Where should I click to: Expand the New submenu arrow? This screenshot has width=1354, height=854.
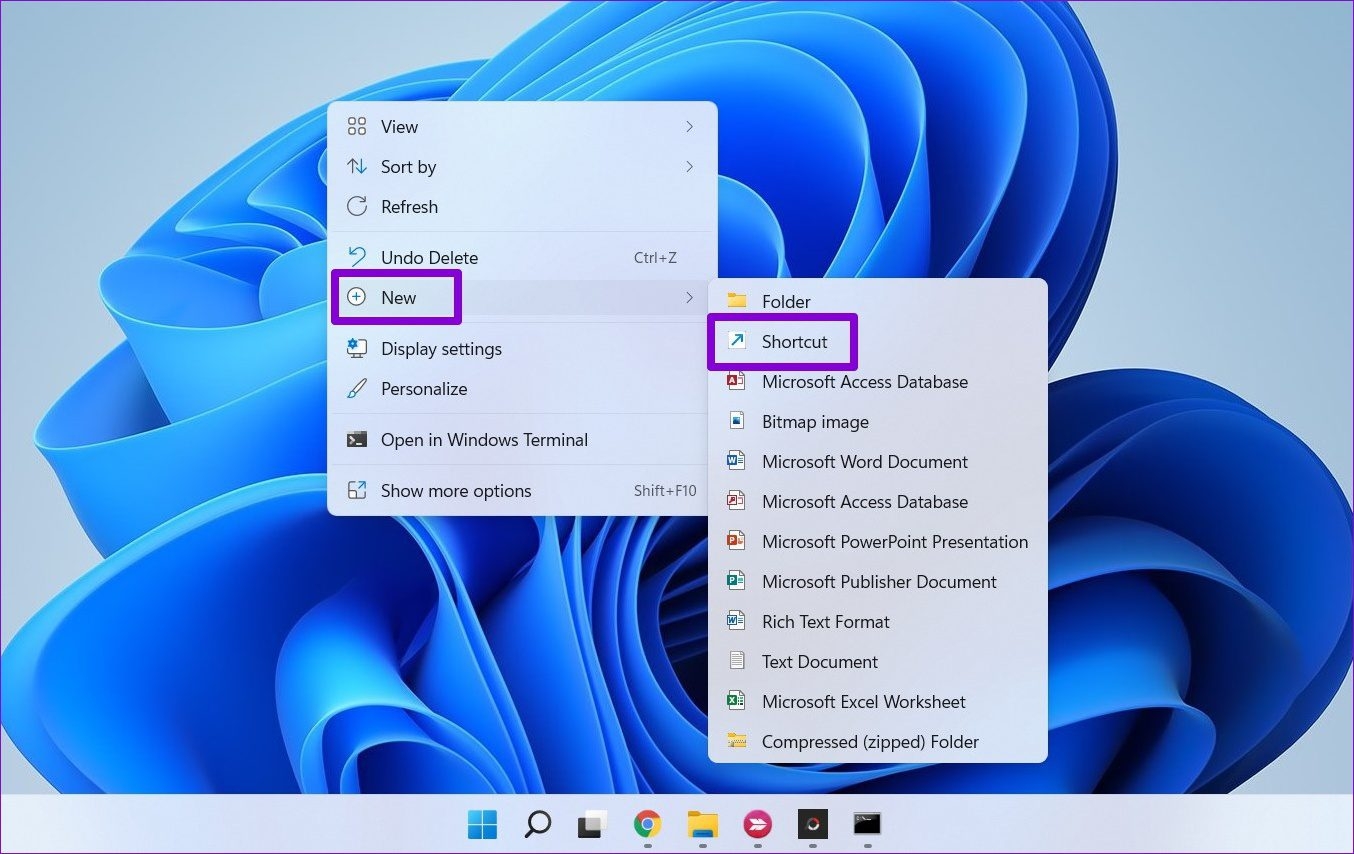(x=688, y=297)
